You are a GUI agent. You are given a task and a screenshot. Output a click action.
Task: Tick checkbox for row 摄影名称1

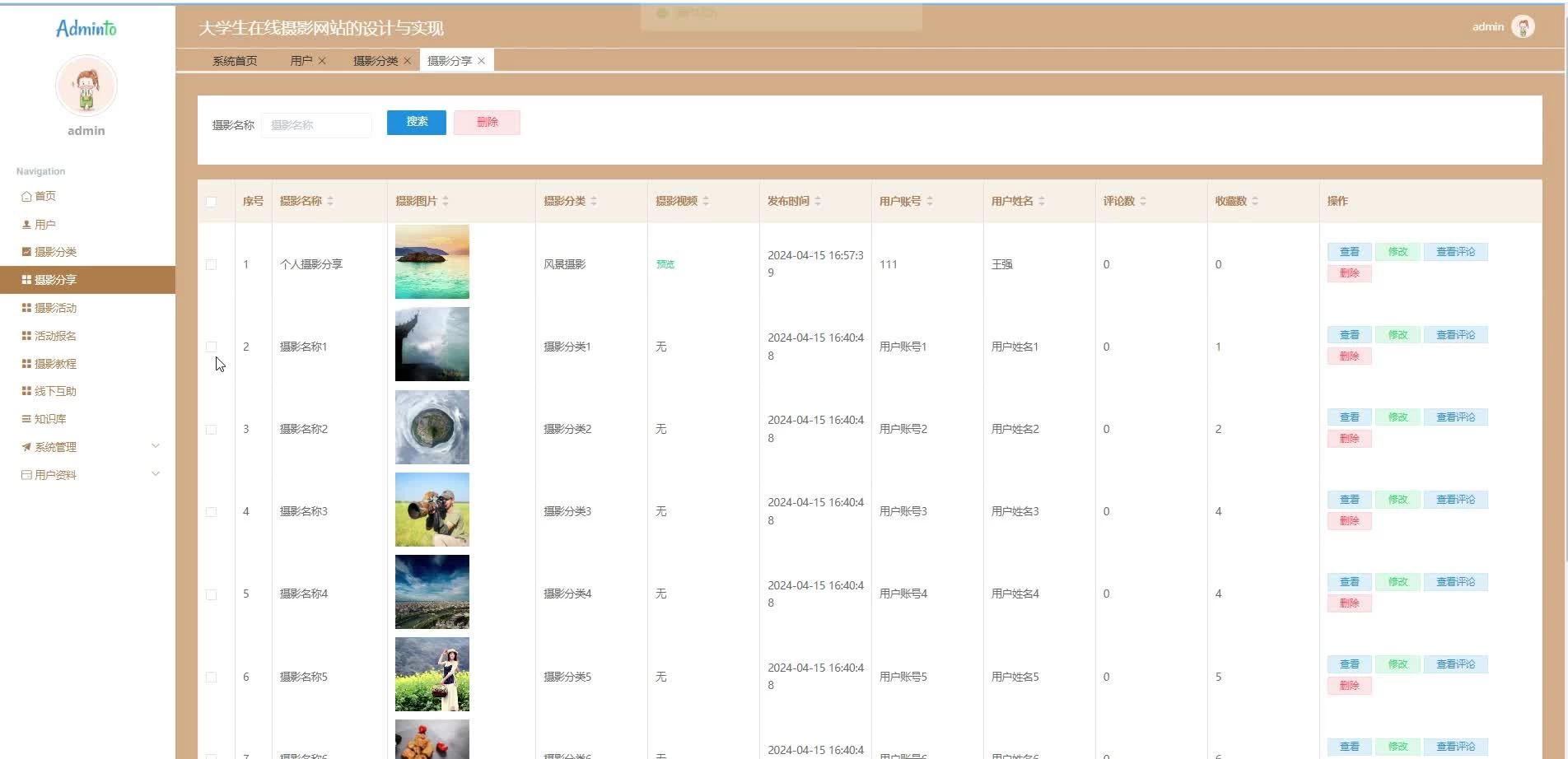(211, 347)
